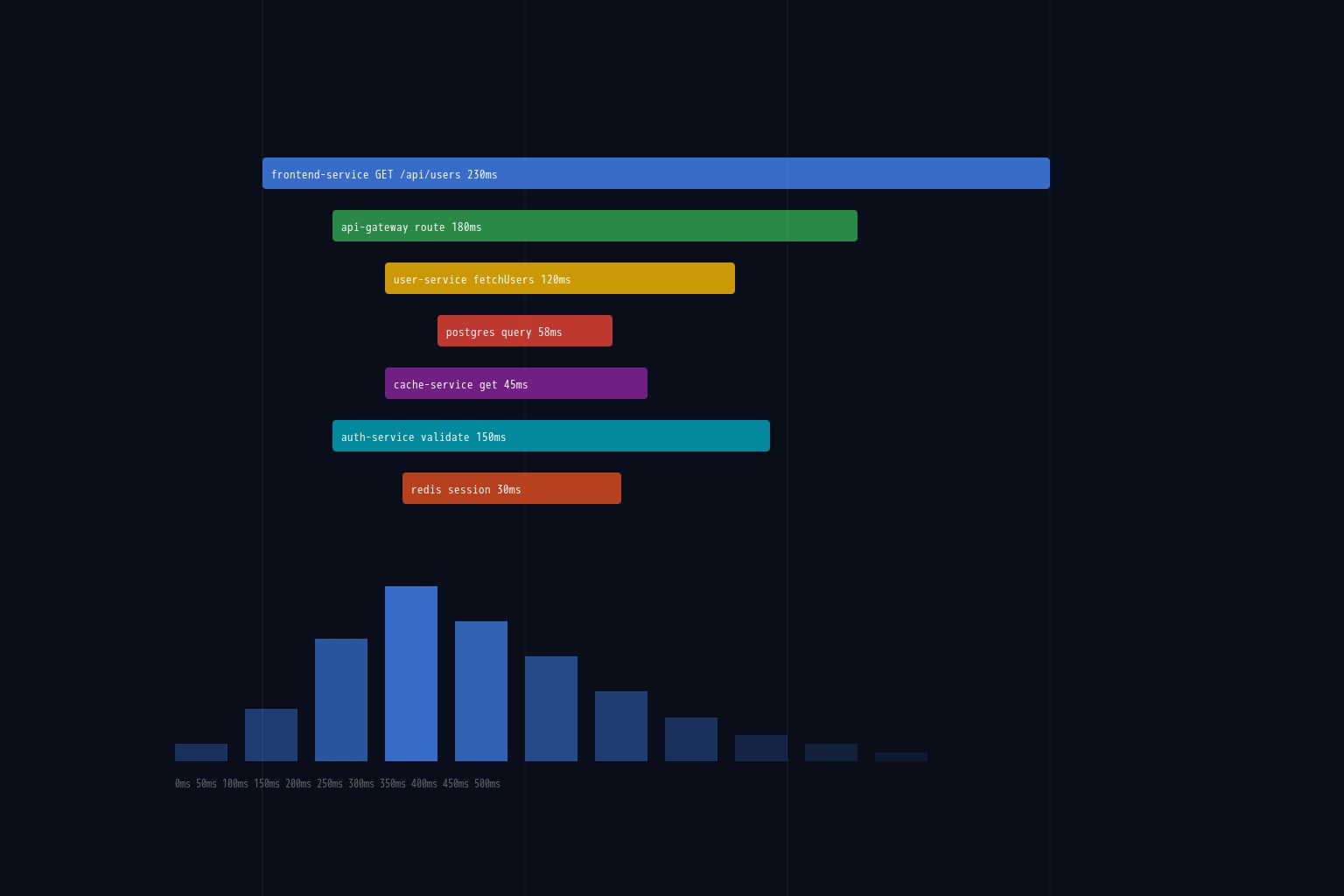Viewport: 1344px width, 896px height.
Task: Click the faintest histogram bar at far right
Action: (901, 757)
